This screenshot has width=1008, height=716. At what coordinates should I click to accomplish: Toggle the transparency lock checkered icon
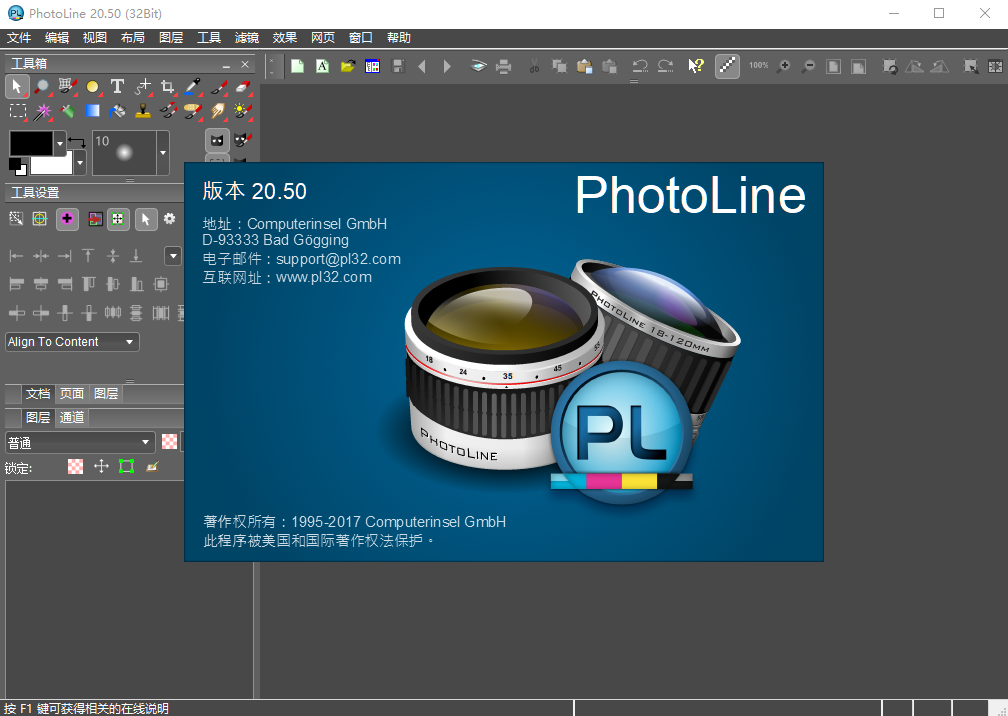point(75,466)
